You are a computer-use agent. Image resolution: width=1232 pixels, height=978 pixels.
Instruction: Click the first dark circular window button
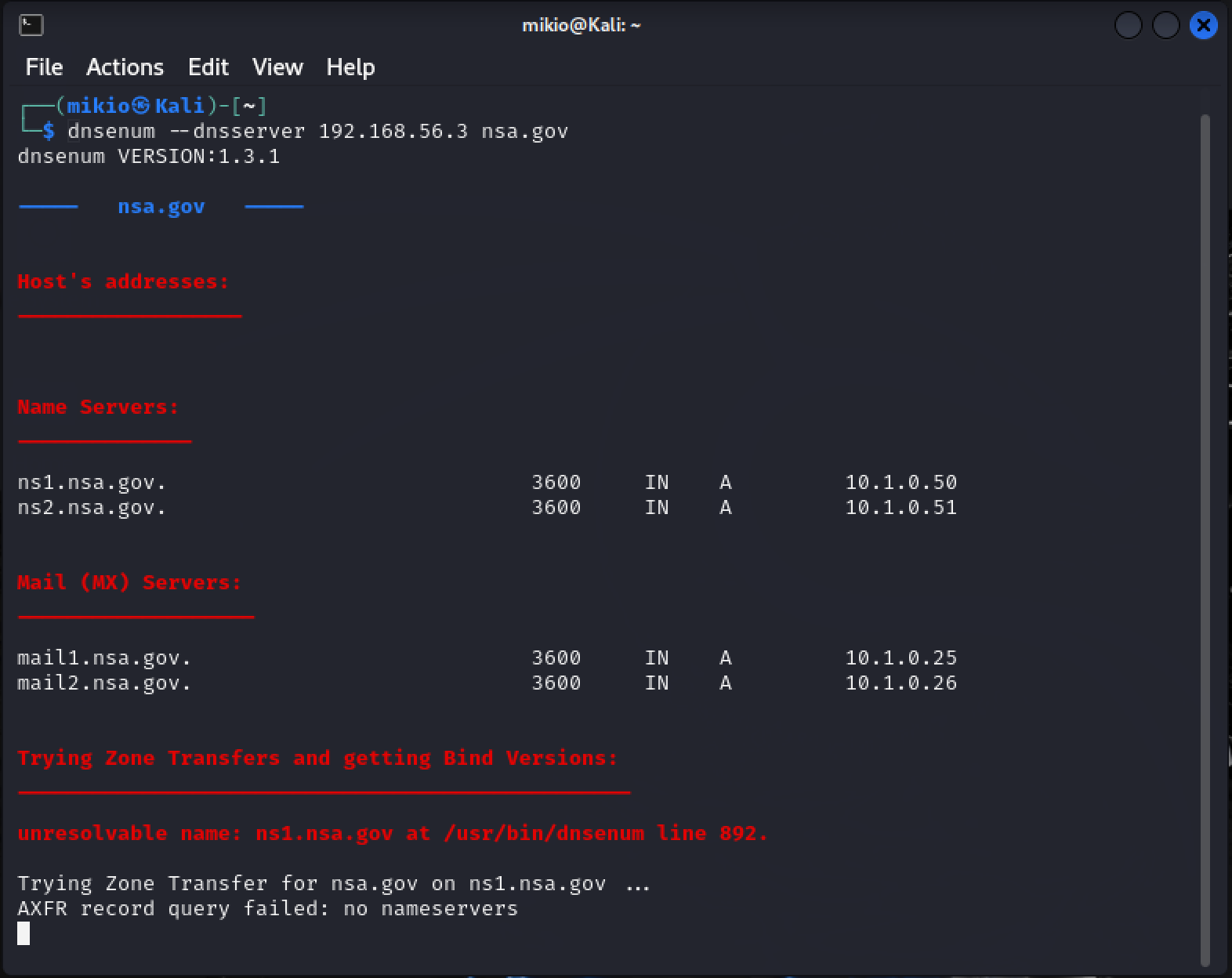point(1128,26)
